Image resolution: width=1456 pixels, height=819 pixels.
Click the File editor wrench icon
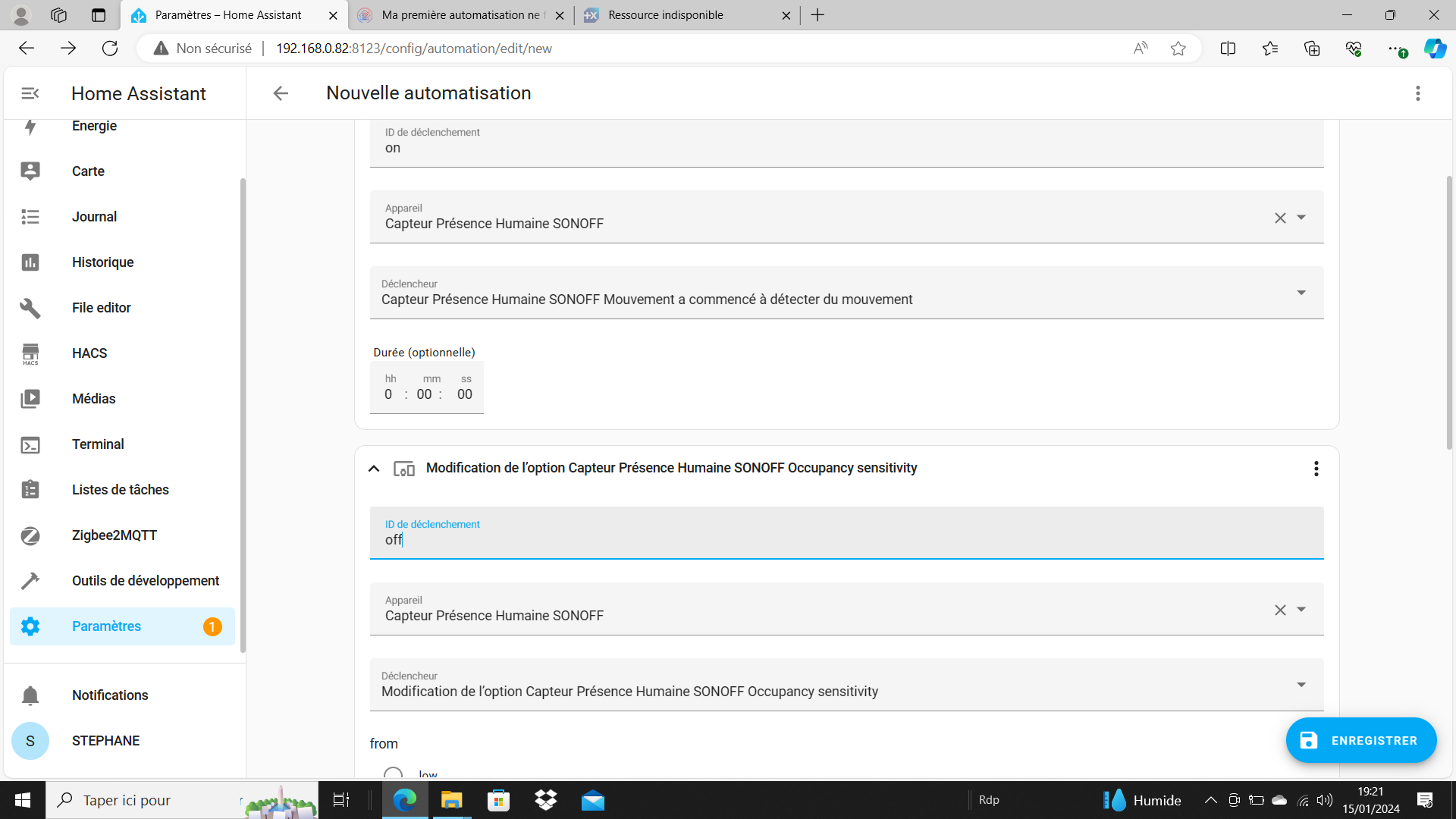click(x=30, y=308)
